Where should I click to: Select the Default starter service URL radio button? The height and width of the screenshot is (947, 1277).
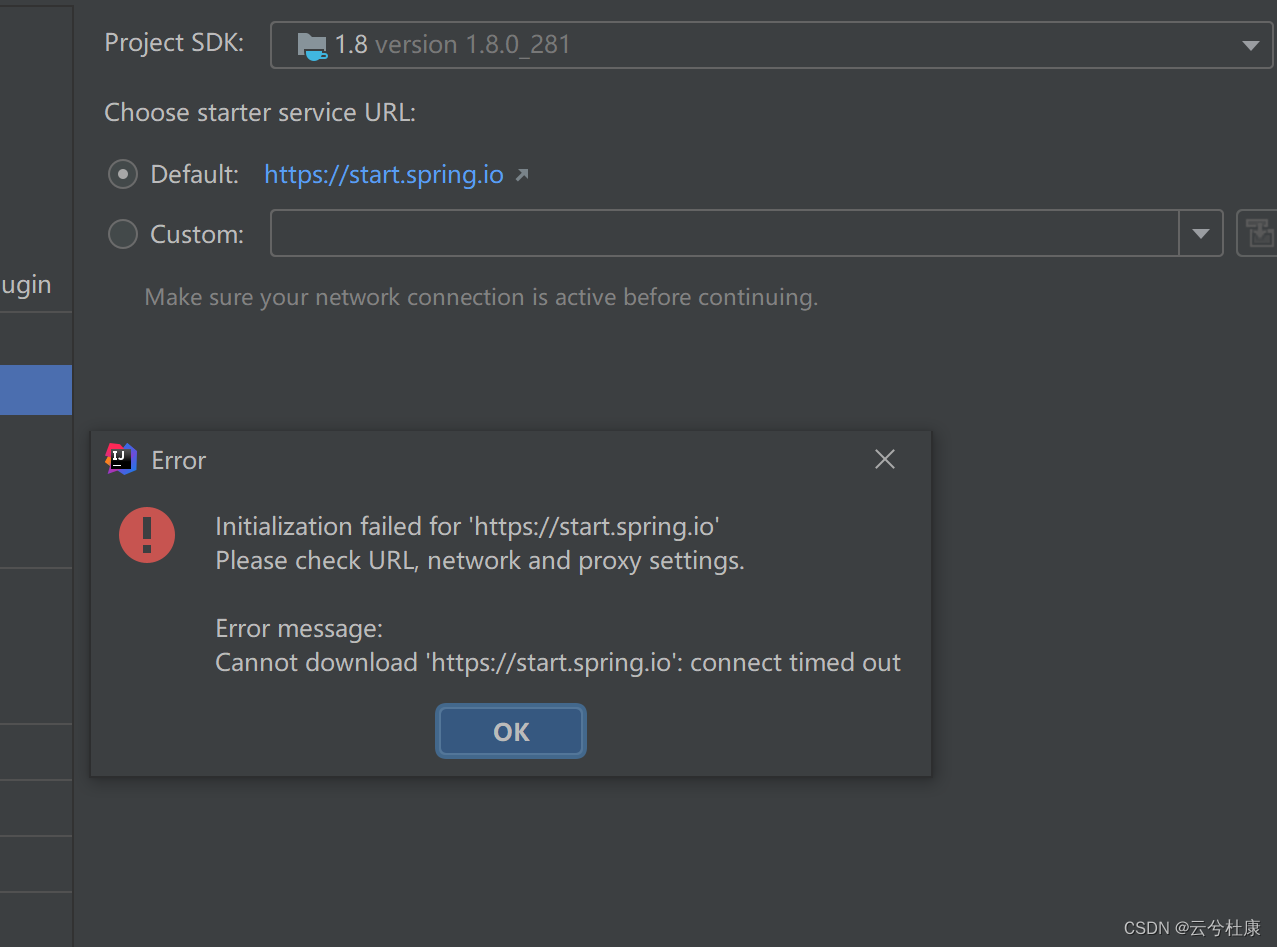coord(122,173)
